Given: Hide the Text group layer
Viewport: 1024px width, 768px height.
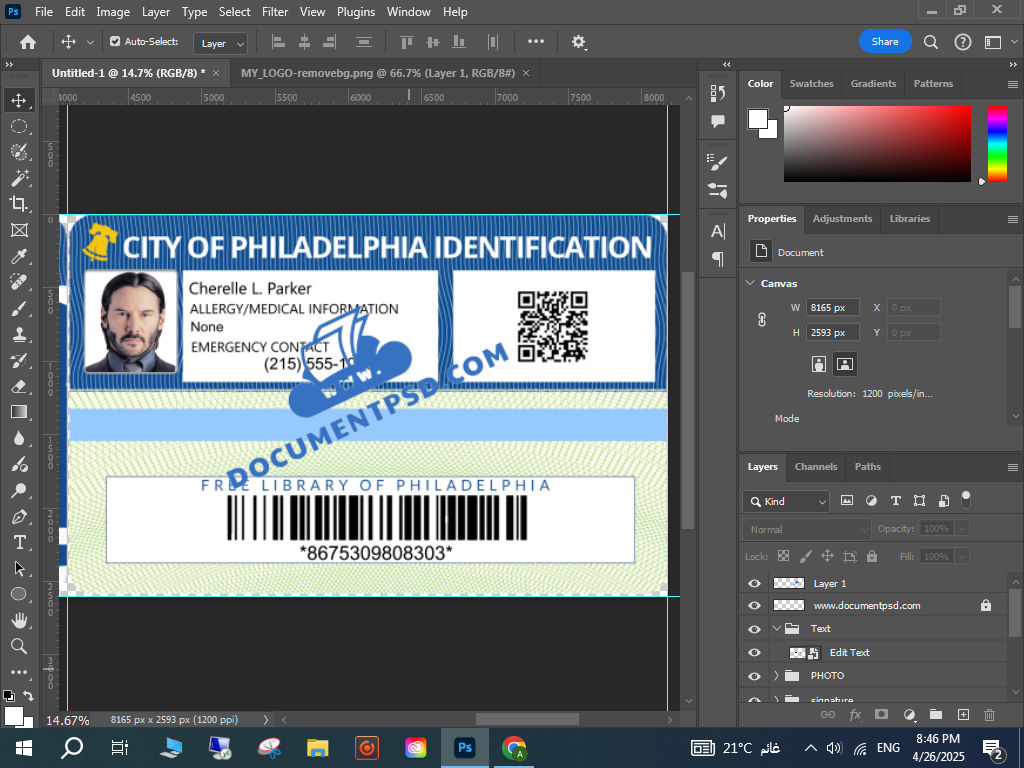Looking at the screenshot, I should pos(754,629).
